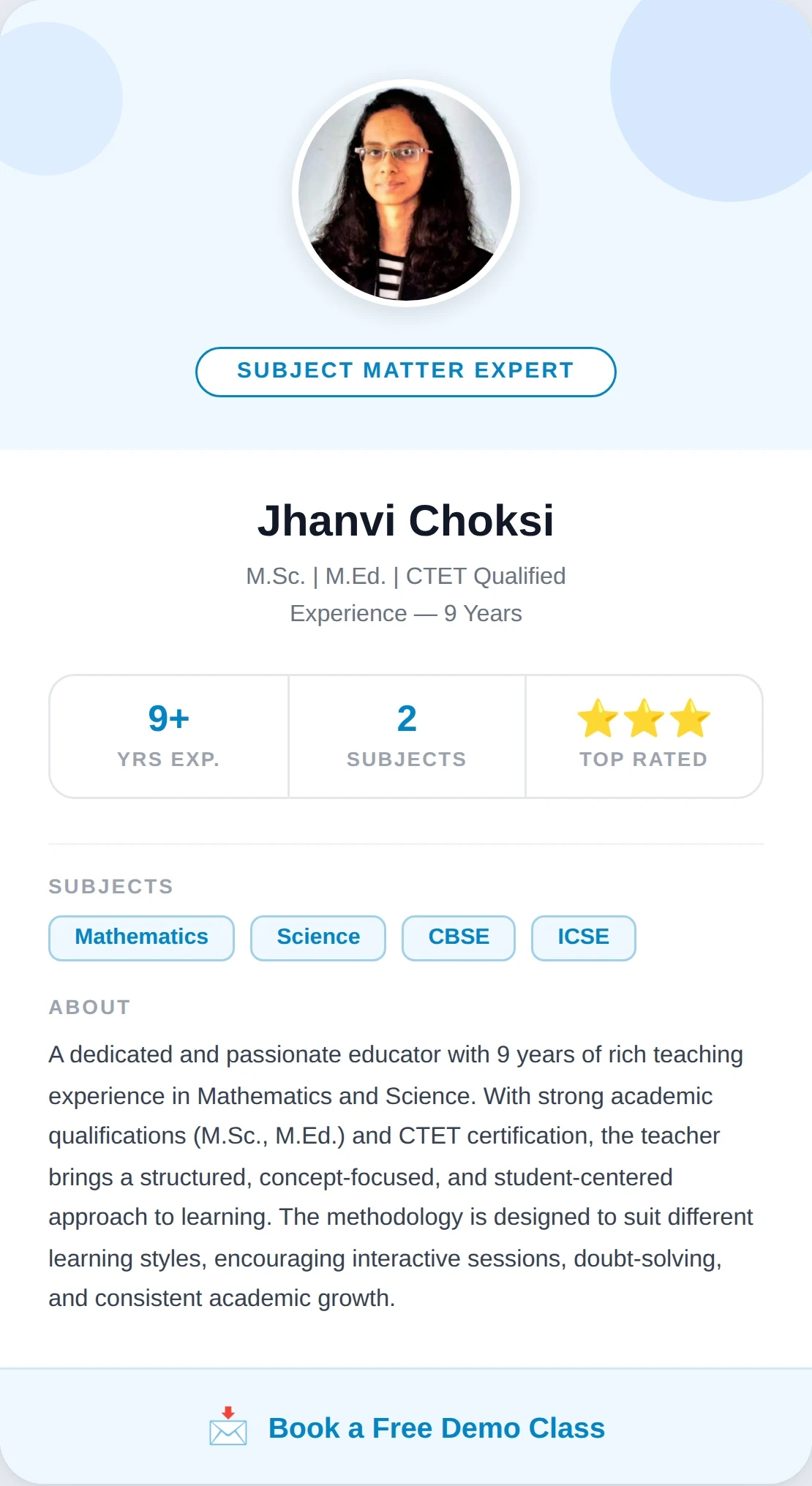Select the Mathematics subject chip

point(141,937)
